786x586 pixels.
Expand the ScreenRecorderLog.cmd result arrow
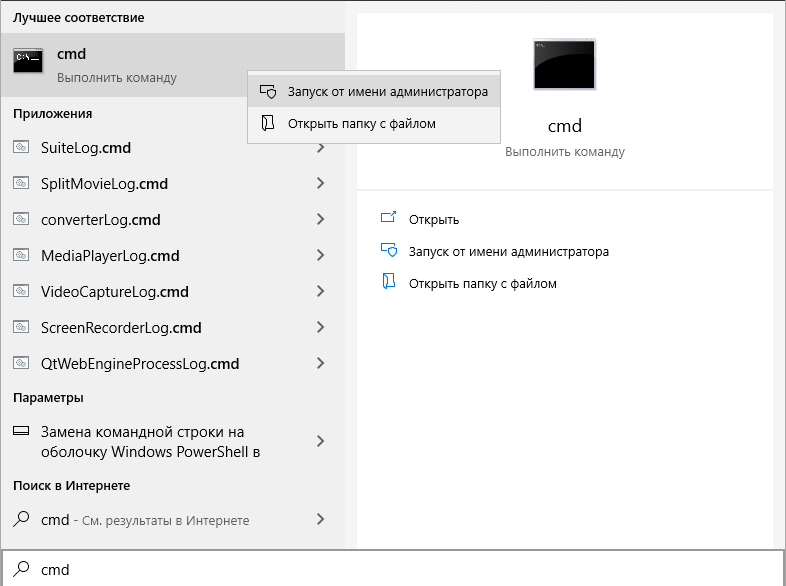pyautogui.click(x=320, y=328)
